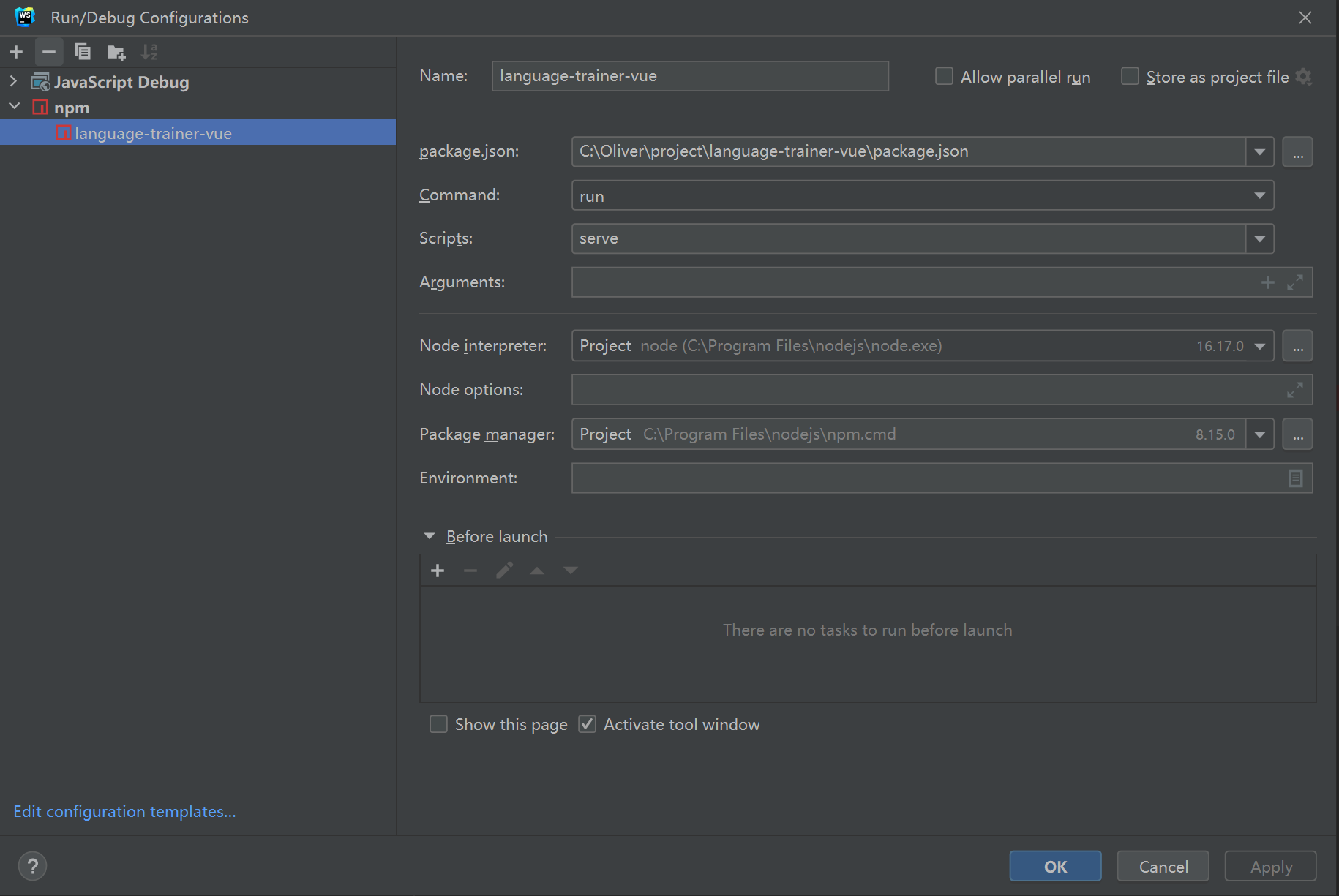Open the Package manager dropdown
Viewport: 1339px width, 896px height.
point(1259,434)
